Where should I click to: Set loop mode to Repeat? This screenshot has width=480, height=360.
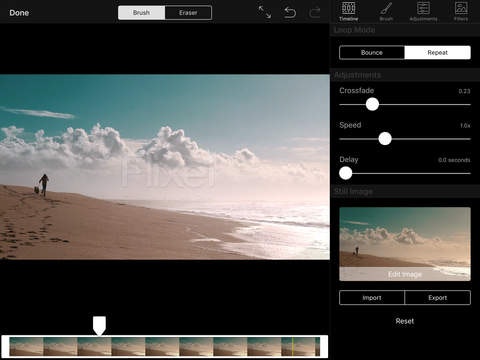coord(438,53)
